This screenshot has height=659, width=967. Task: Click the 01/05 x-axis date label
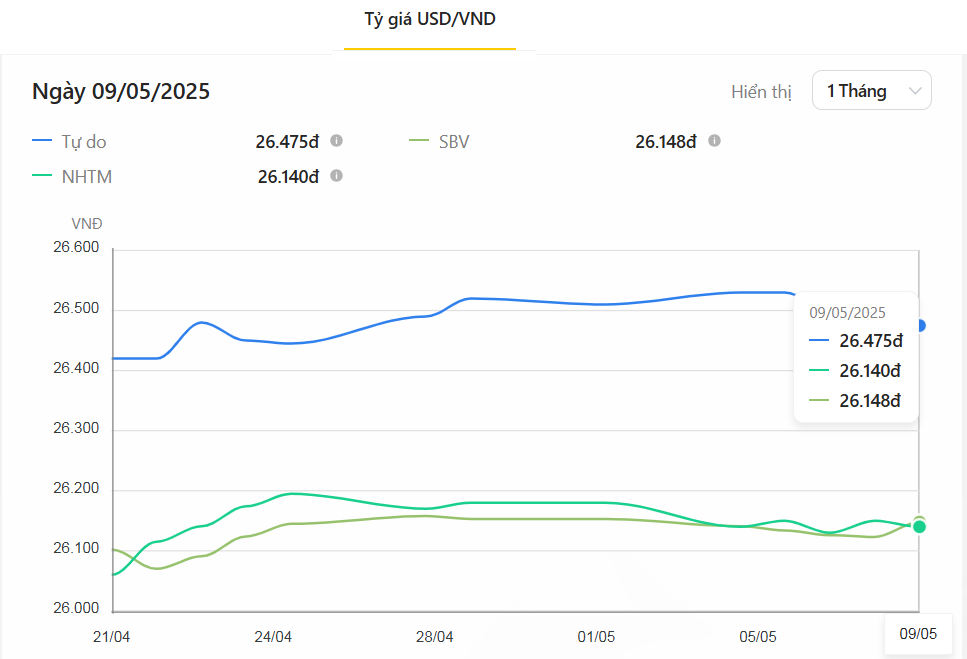[596, 637]
